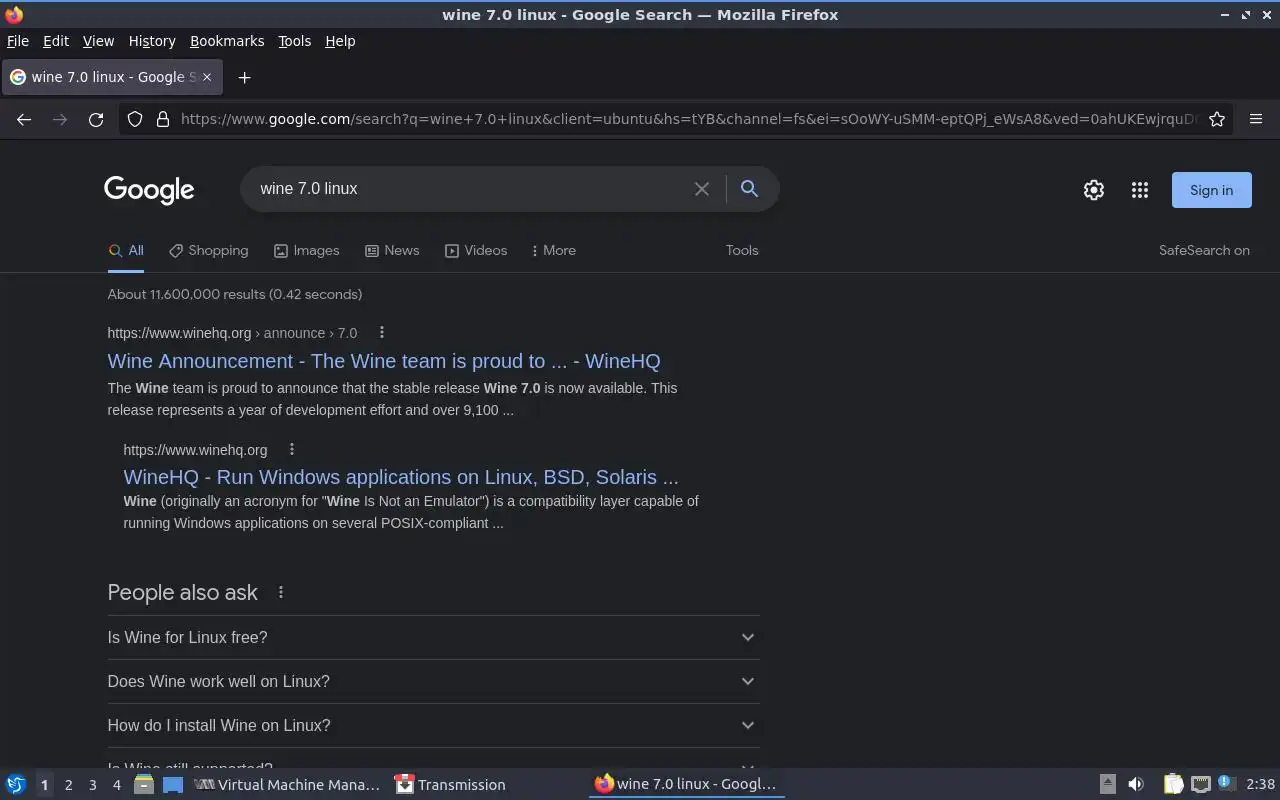Viewport: 1280px width, 800px height.
Task: Open search Tools under the search bar
Action: tap(742, 251)
